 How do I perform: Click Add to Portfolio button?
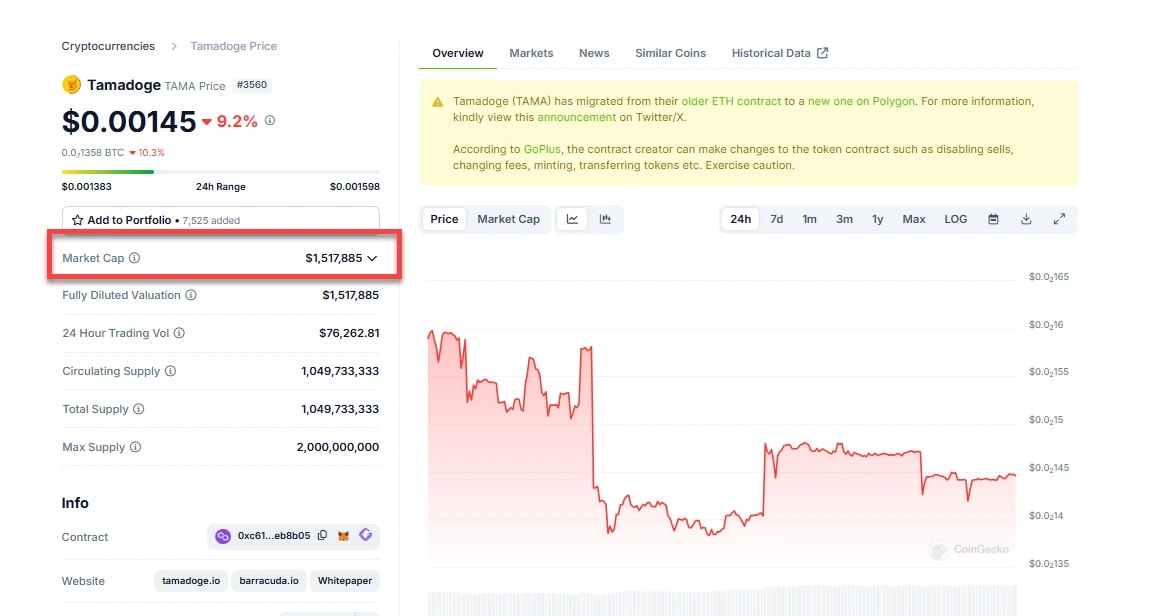click(x=220, y=220)
